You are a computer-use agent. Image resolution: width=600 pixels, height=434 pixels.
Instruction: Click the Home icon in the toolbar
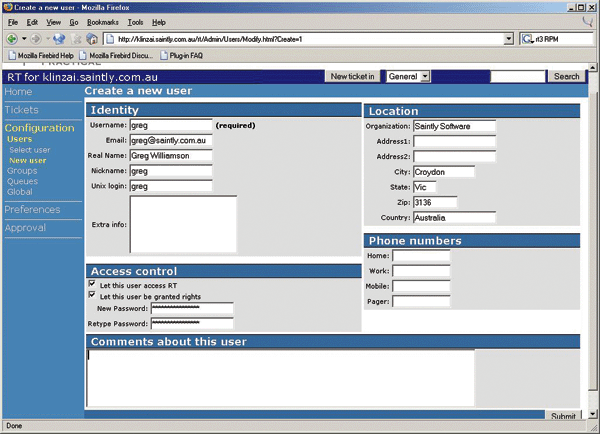pos(92,39)
